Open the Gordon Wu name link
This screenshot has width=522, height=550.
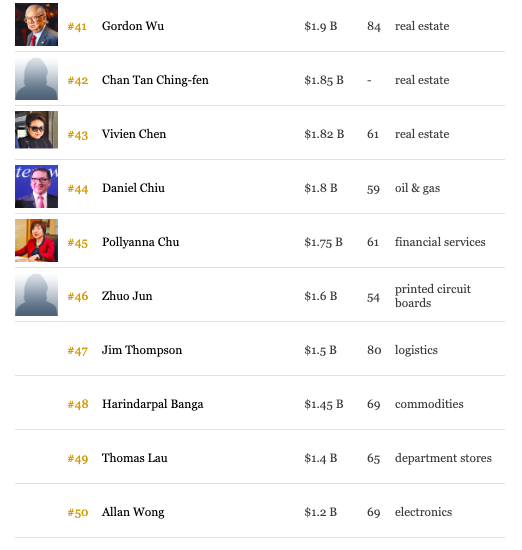pyautogui.click(x=133, y=26)
